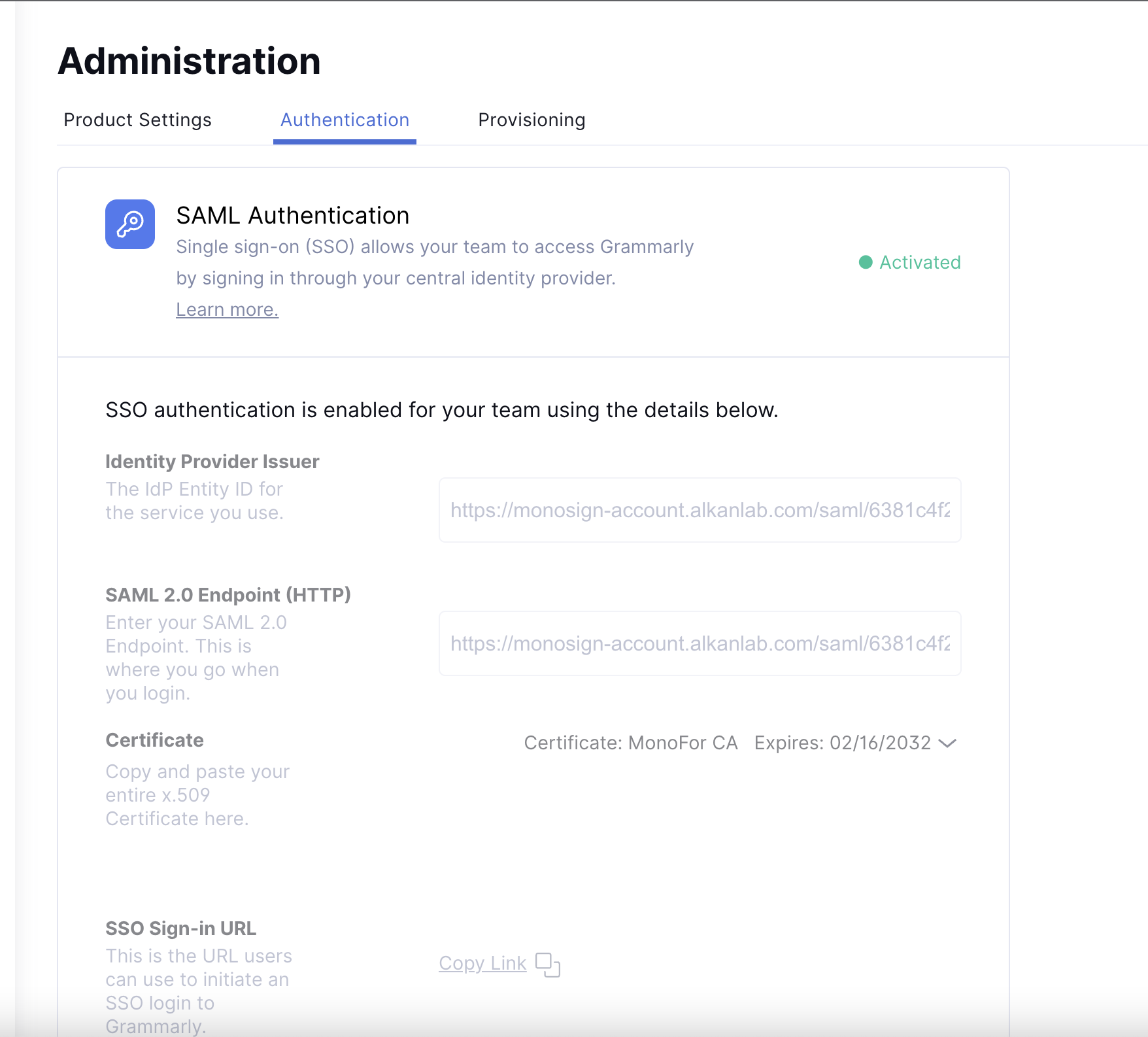Click the SAML key icon
The width and height of the screenshot is (1148, 1037).
130,224
